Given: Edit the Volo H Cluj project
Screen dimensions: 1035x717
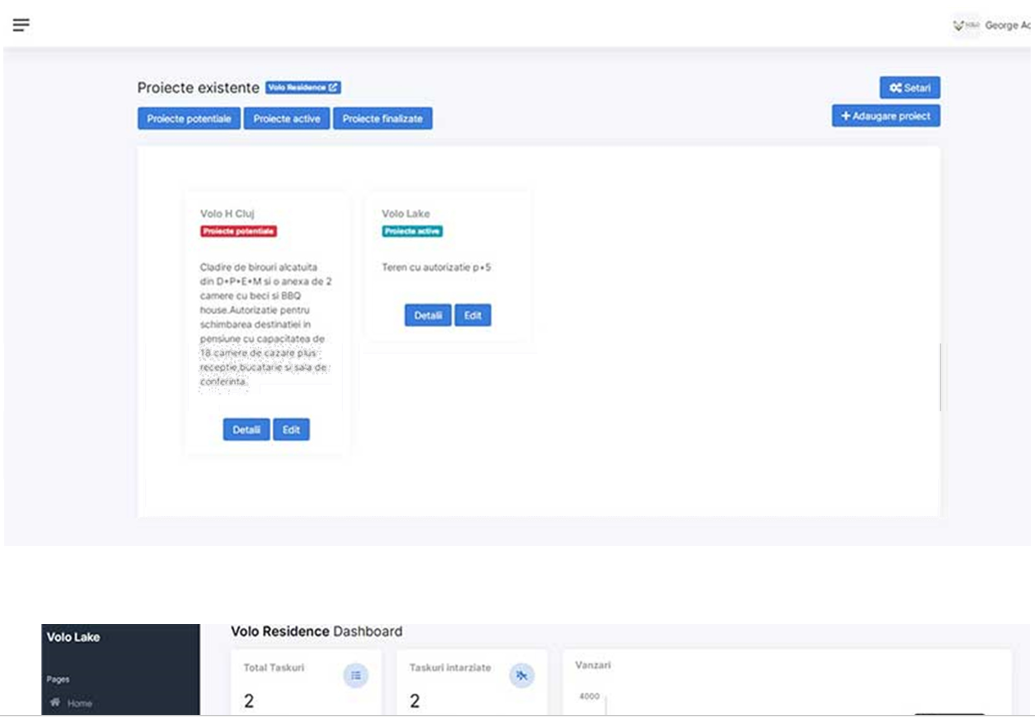Looking at the screenshot, I should [x=291, y=429].
